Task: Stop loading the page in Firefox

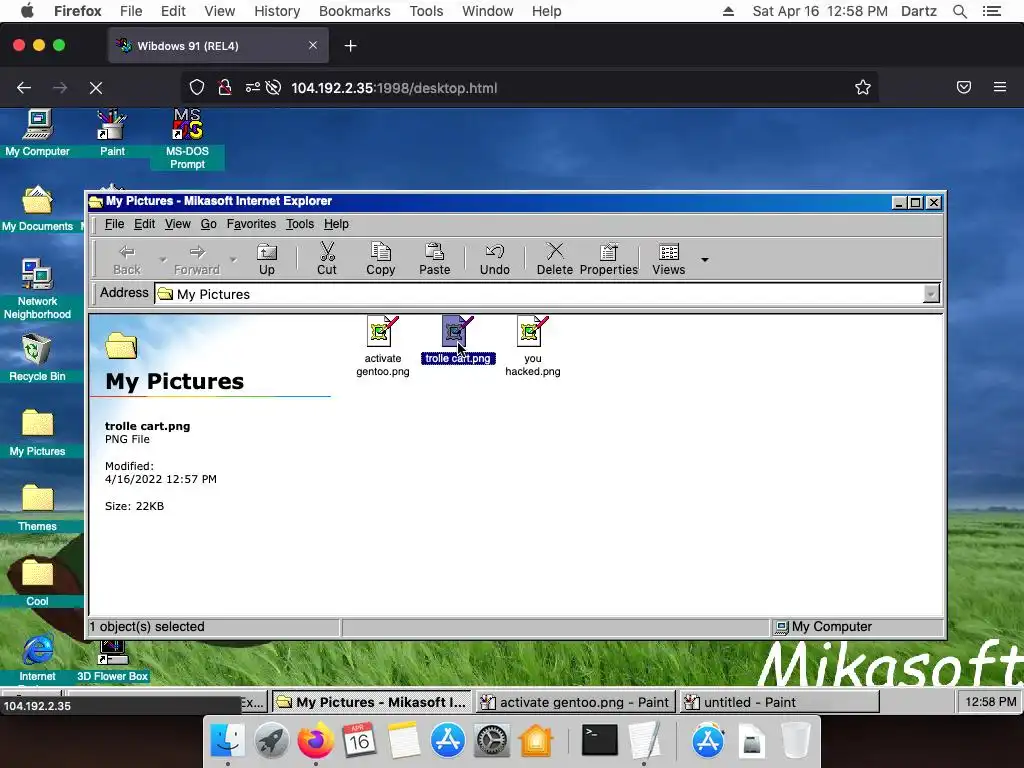Action: coord(95,88)
